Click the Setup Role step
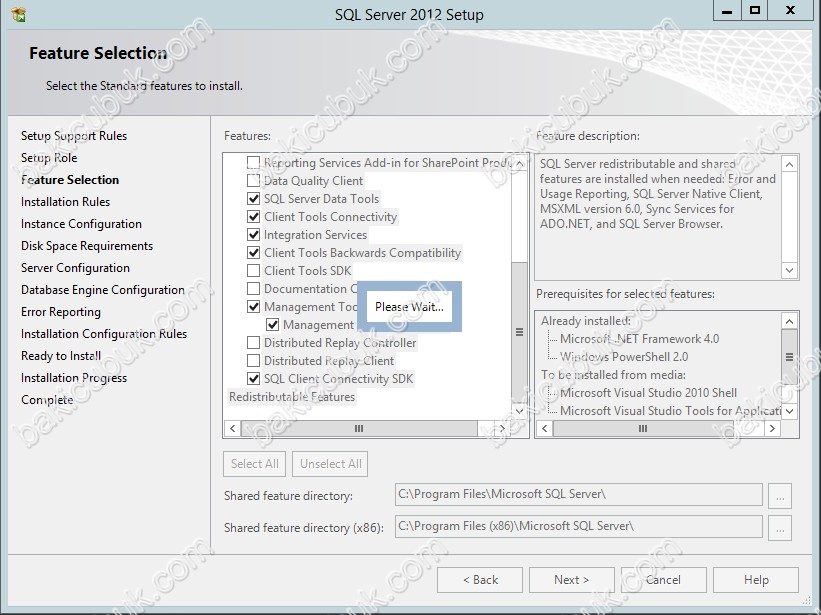 click(x=49, y=158)
